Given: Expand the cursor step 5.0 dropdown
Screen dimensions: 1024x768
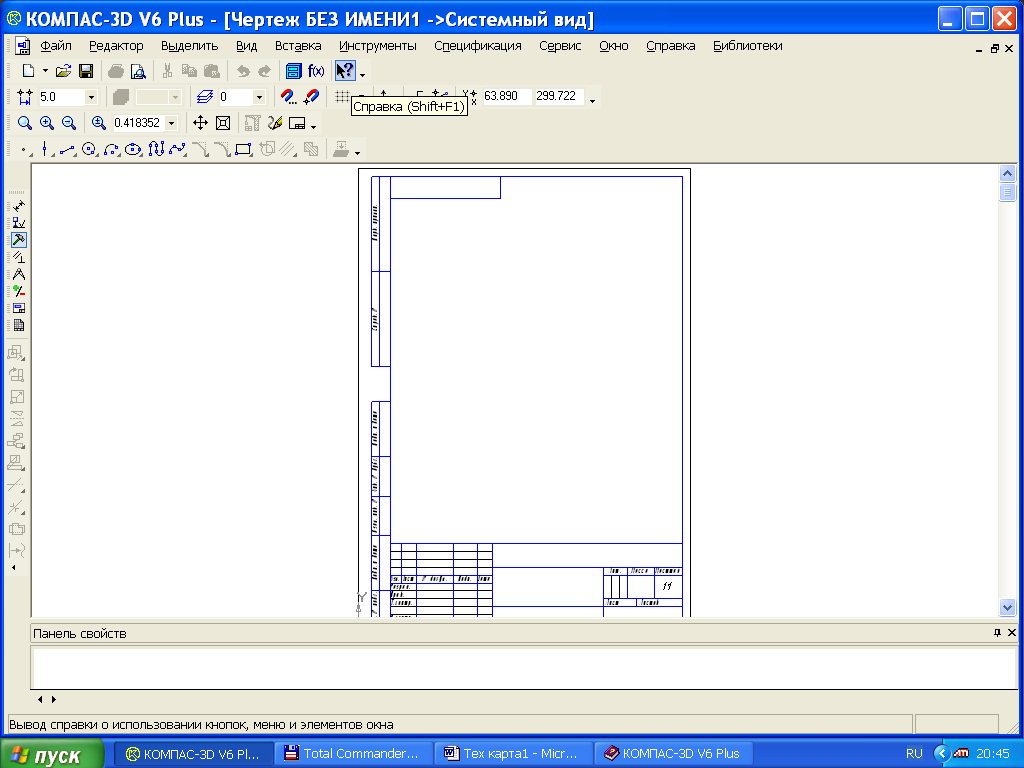Looking at the screenshot, I should pyautogui.click(x=91, y=97).
